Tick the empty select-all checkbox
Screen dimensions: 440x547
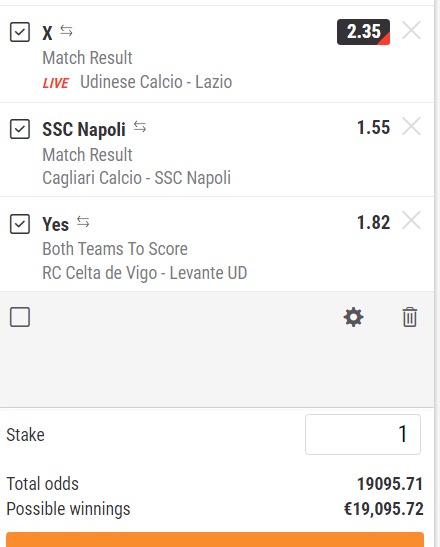click(x=20, y=317)
